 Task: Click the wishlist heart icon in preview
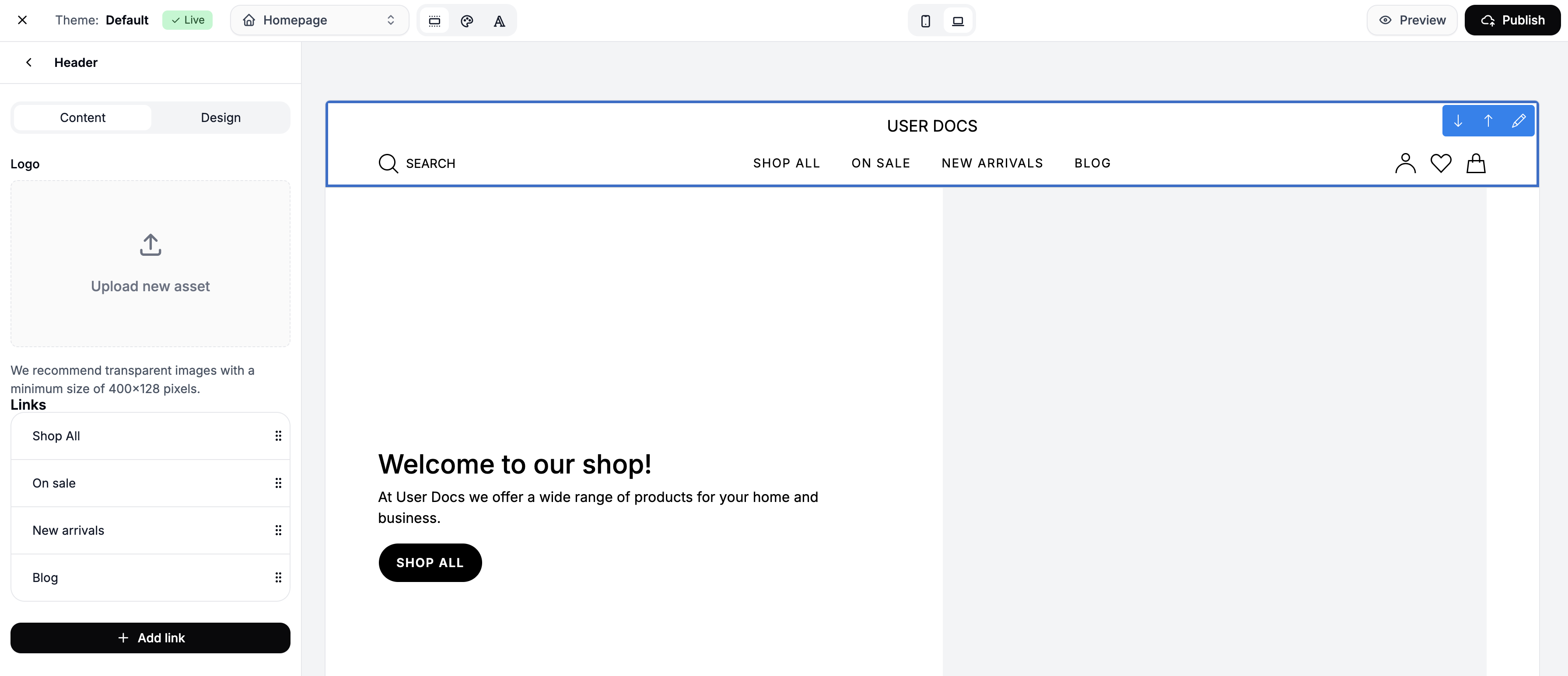tap(1441, 163)
